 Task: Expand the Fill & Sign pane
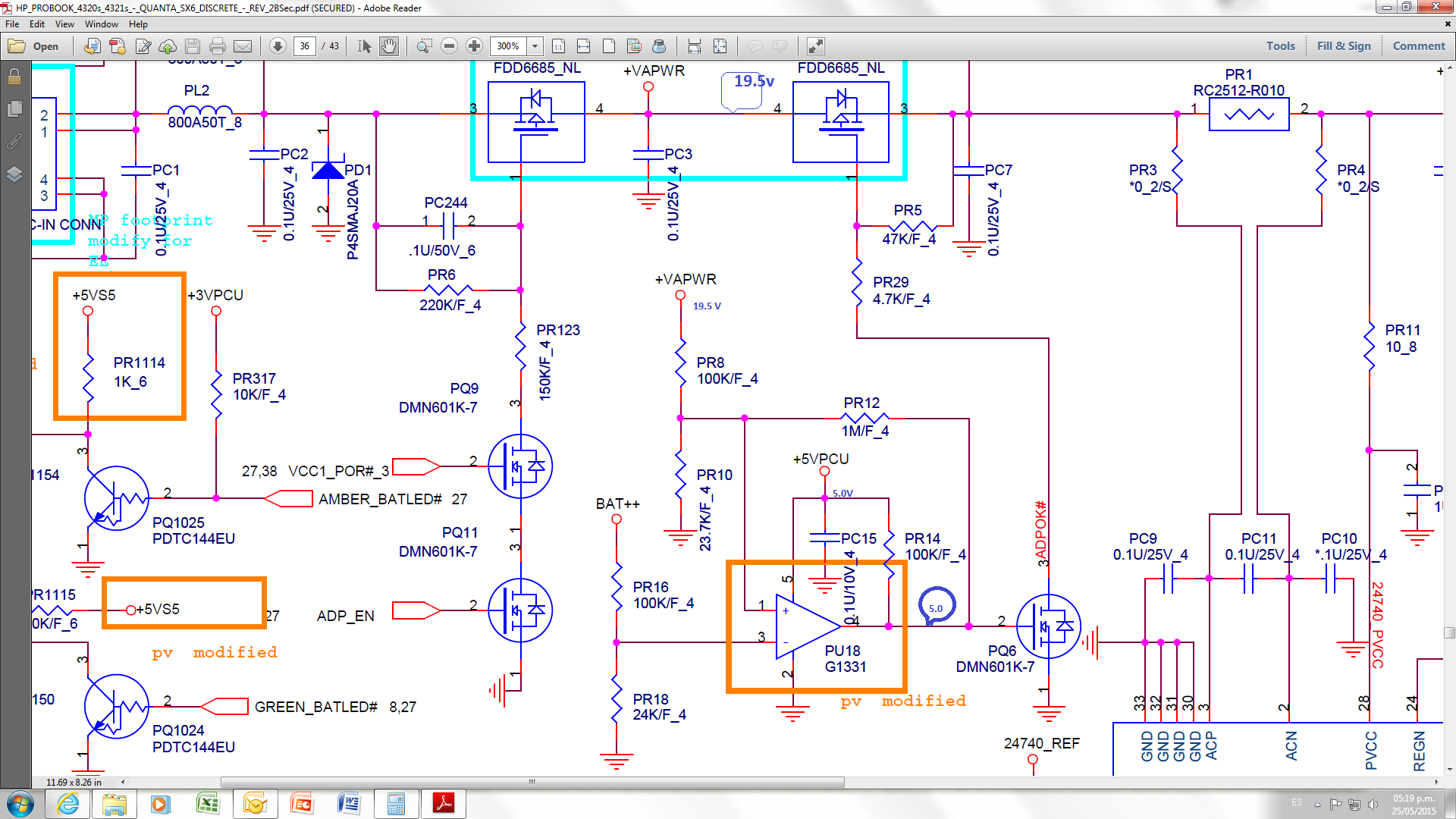(1343, 46)
